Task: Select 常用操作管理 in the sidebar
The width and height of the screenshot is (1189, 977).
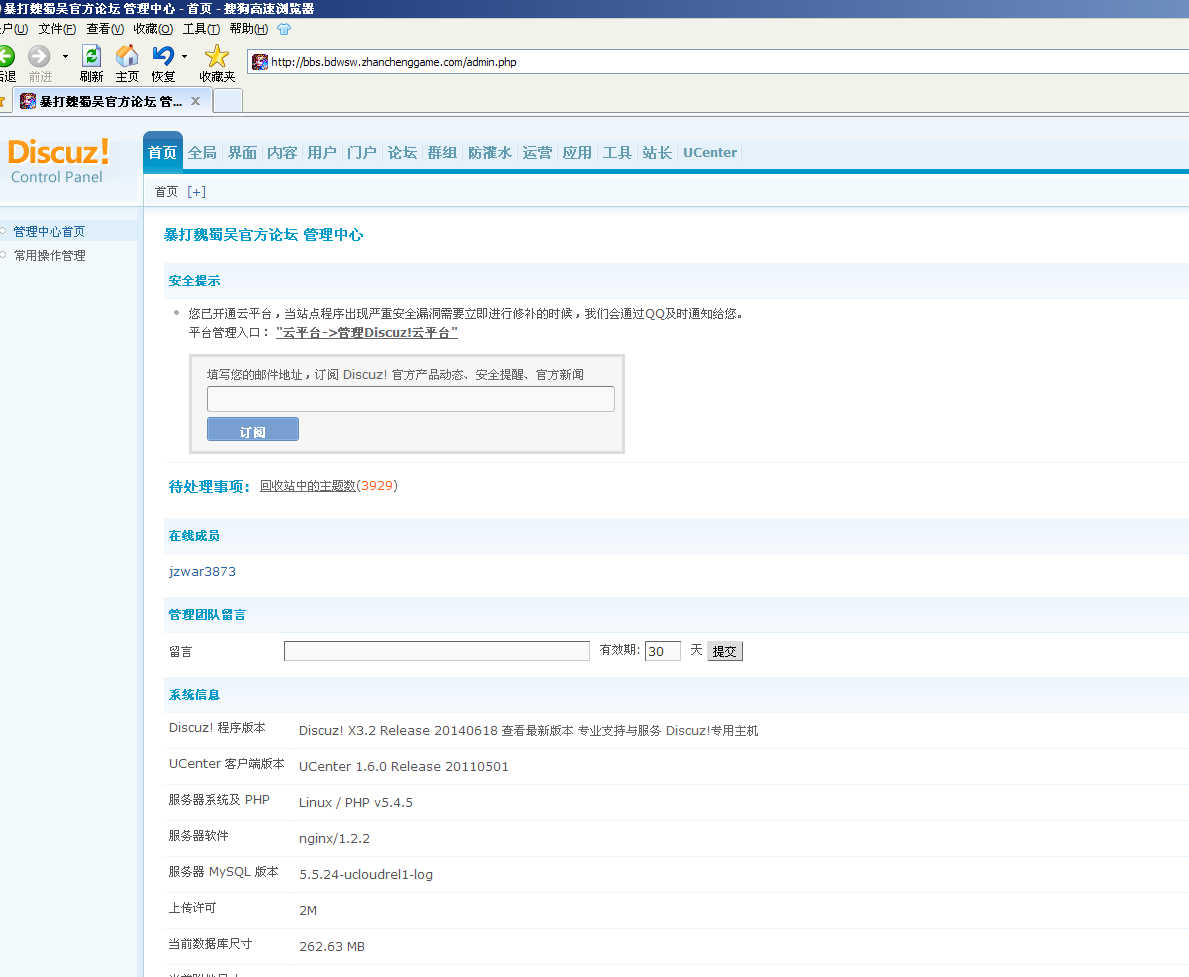Action: 49,256
